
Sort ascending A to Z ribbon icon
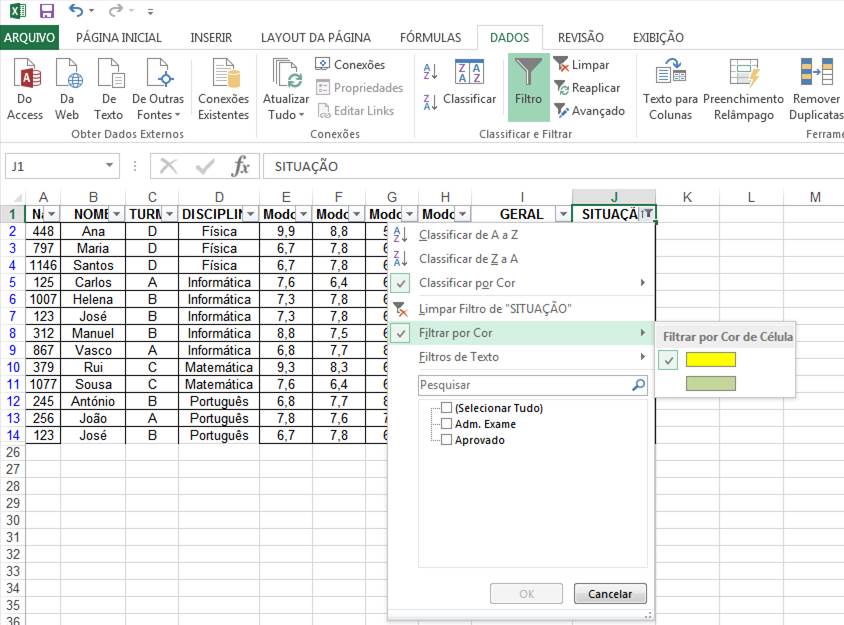[x=430, y=71]
